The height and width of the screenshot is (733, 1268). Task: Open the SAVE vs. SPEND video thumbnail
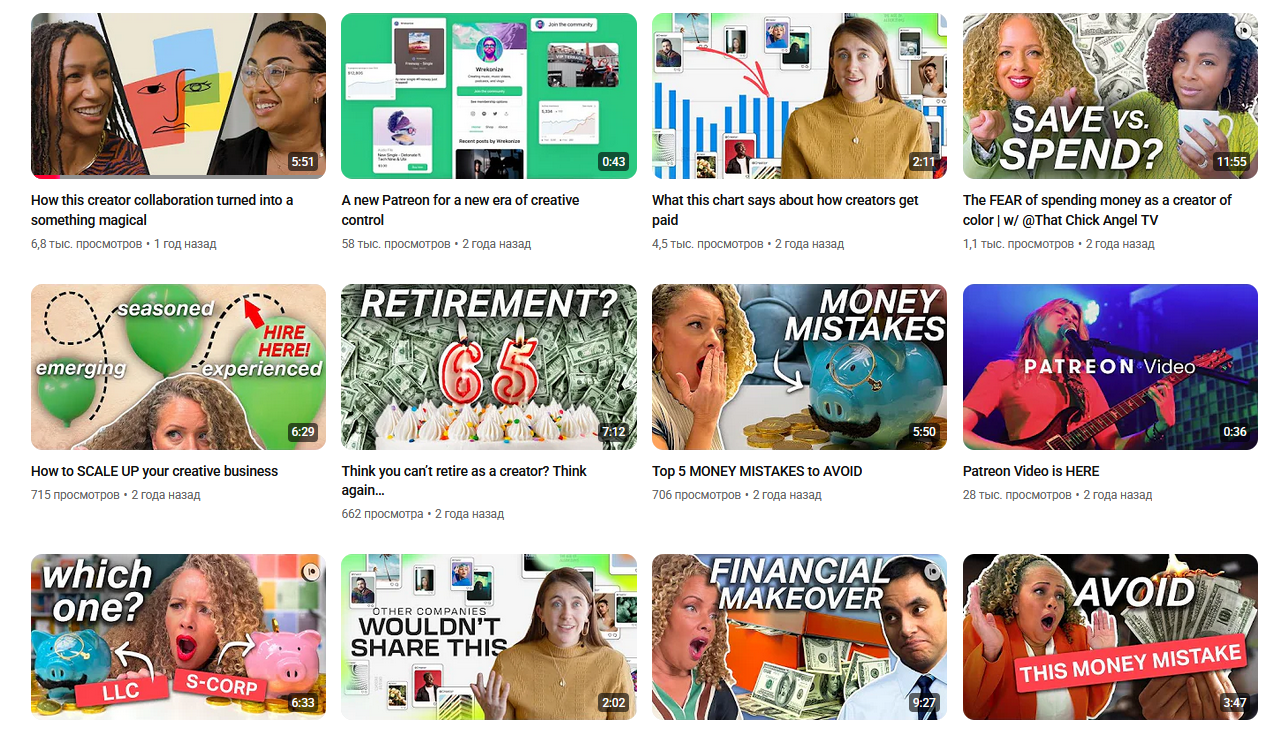1110,96
